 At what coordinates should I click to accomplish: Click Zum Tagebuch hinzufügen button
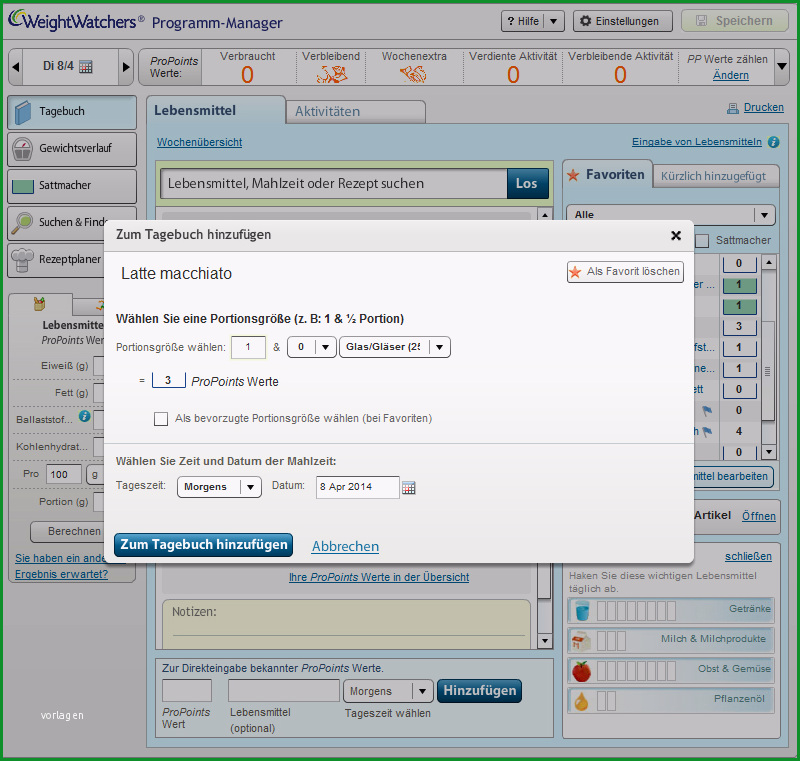204,545
